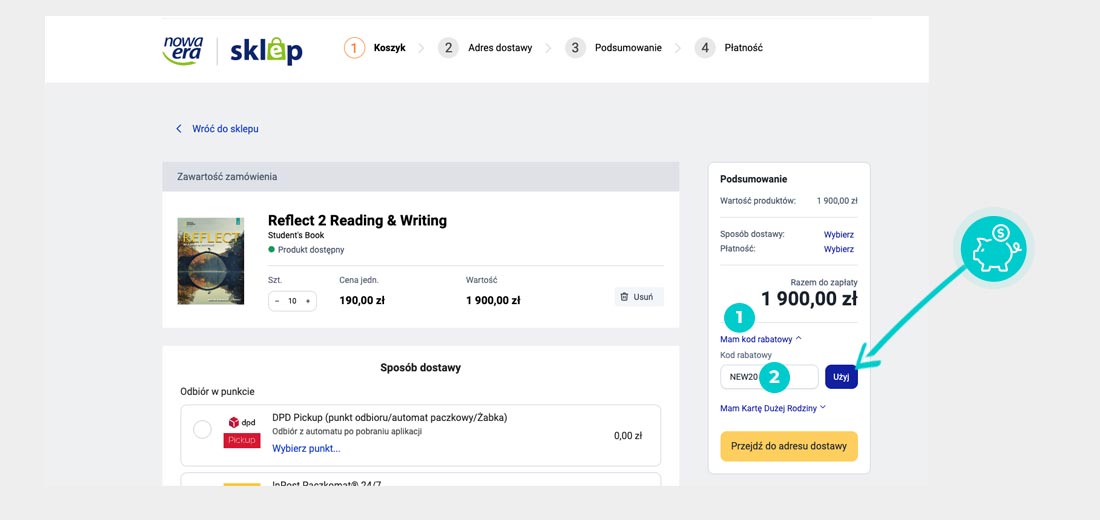The height and width of the screenshot is (520, 1100).
Task: Click the trash icon to remove product
Action: 625,297
